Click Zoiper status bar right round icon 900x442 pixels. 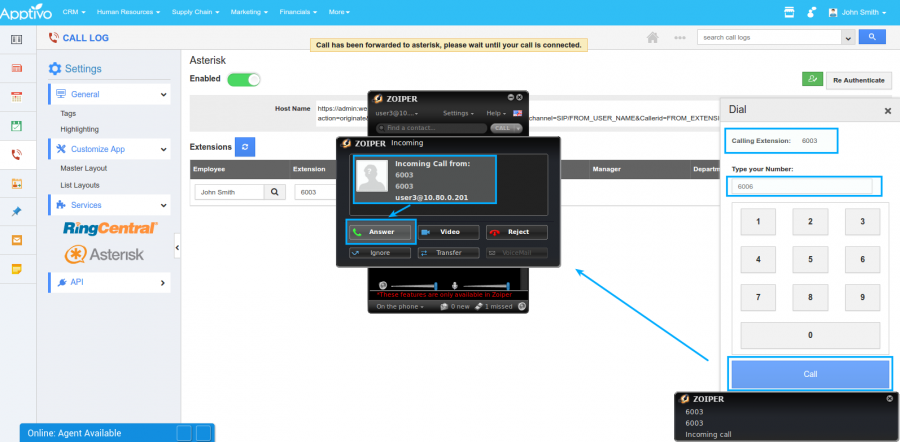pyautogui.click(x=521, y=306)
